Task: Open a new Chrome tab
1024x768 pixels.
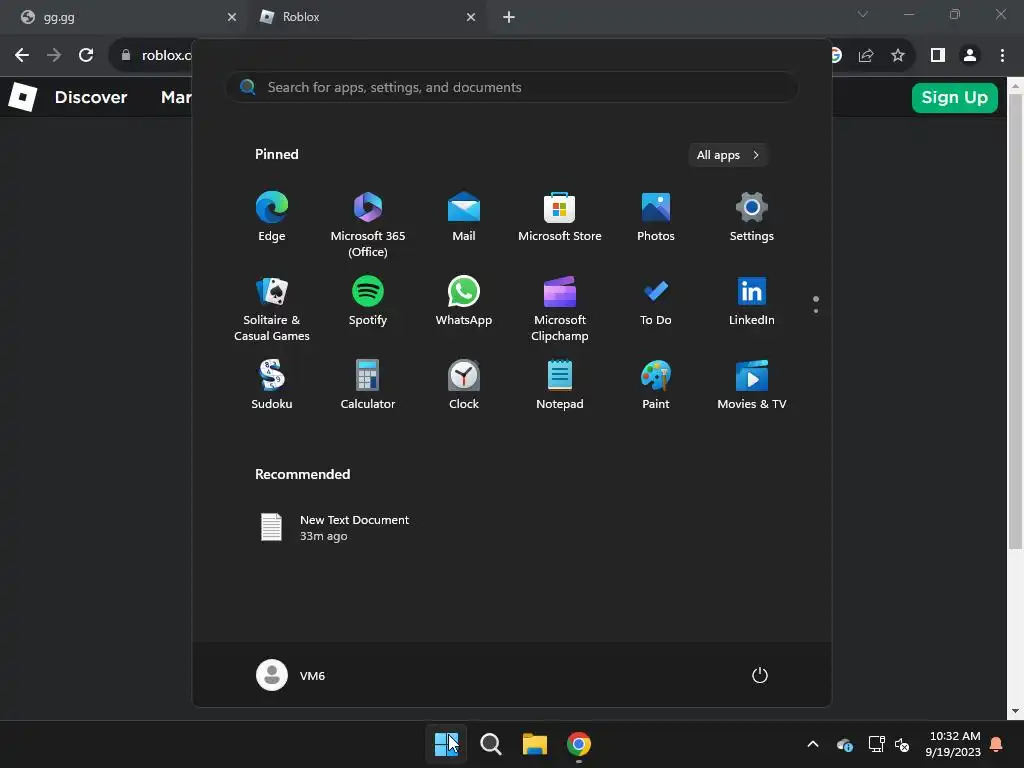Action: (509, 17)
